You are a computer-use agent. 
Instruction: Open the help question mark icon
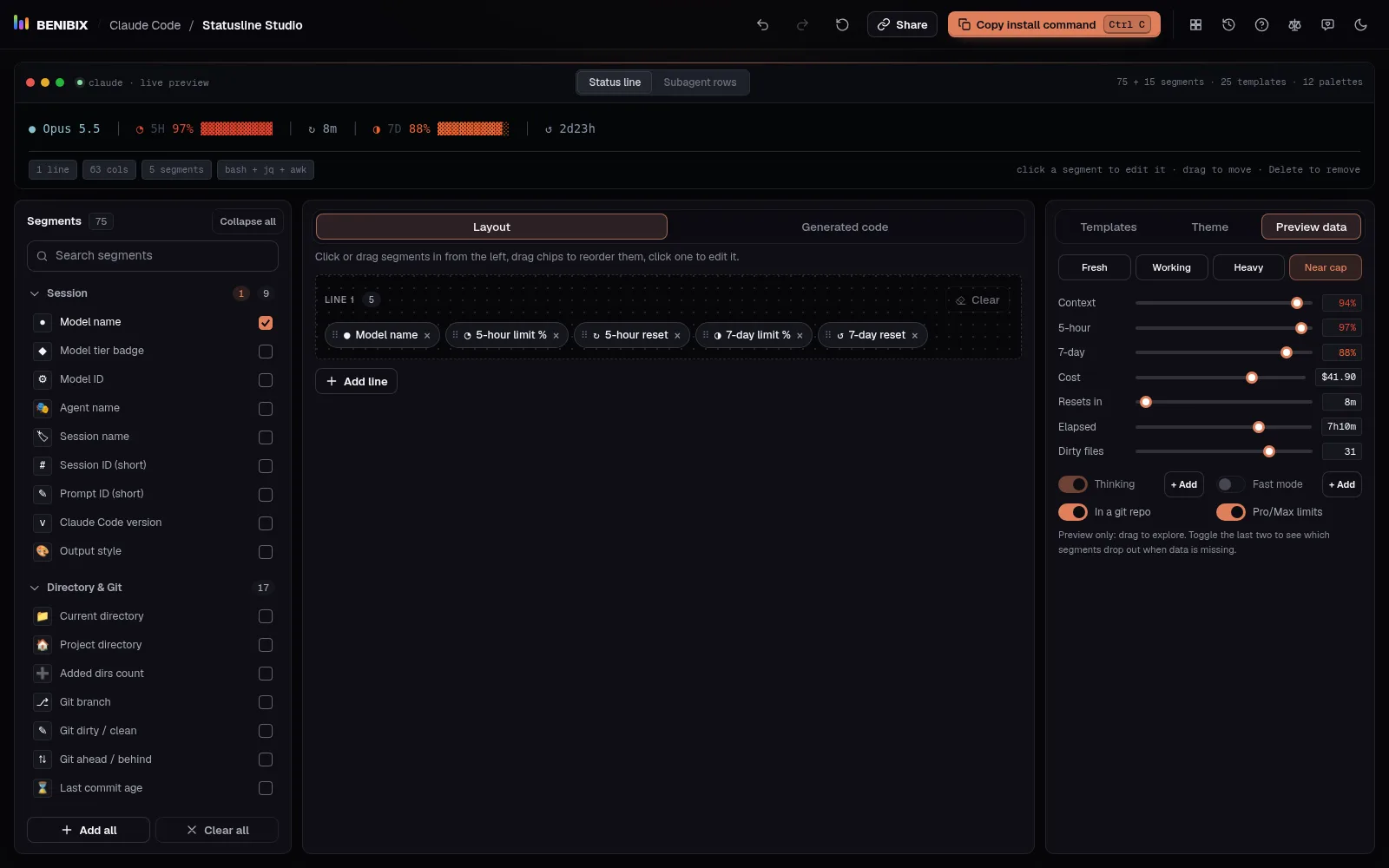tap(1261, 25)
